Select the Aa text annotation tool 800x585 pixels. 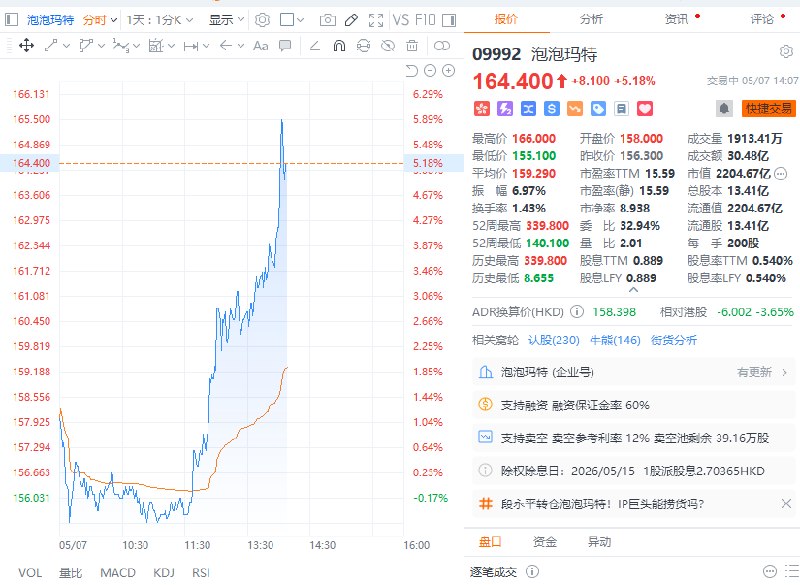(261, 46)
